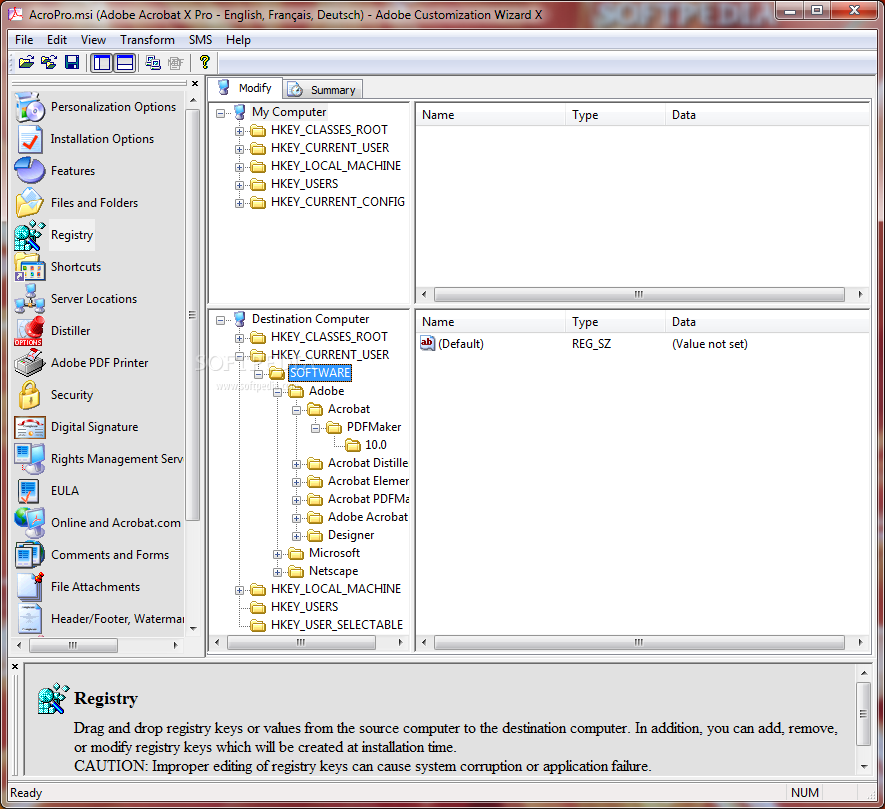The width and height of the screenshot is (885, 809).
Task: Open Online and Acrobat.com icon
Action: [29, 523]
